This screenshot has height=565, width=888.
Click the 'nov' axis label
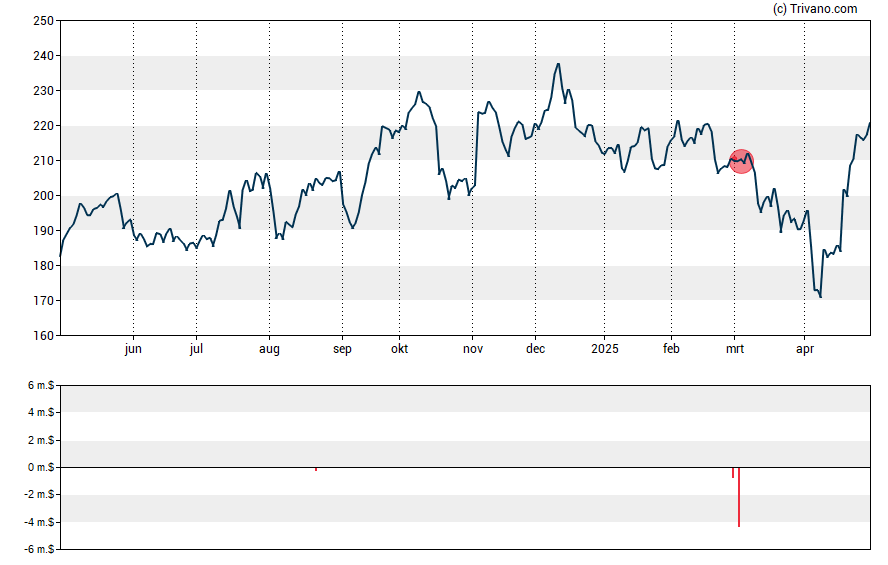[473, 349]
